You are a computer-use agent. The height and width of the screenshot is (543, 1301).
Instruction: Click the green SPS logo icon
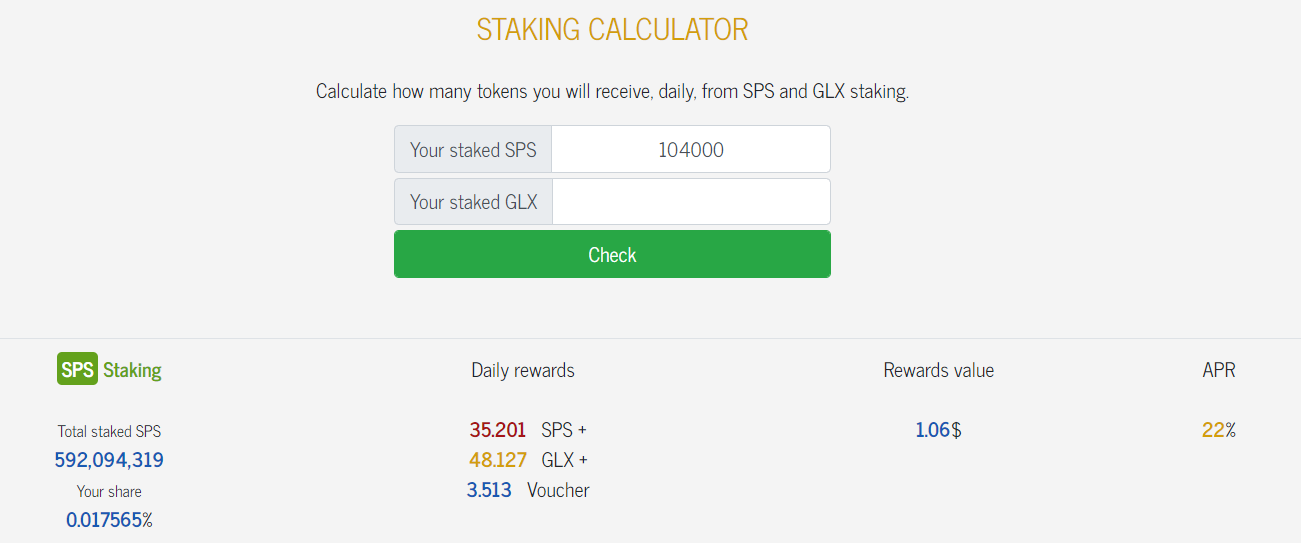click(x=77, y=369)
